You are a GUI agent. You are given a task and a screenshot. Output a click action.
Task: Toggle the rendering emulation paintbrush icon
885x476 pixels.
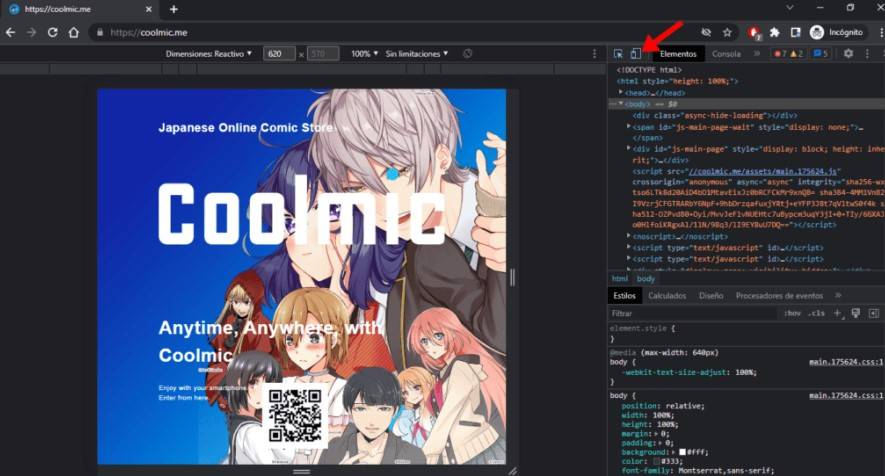pos(856,313)
